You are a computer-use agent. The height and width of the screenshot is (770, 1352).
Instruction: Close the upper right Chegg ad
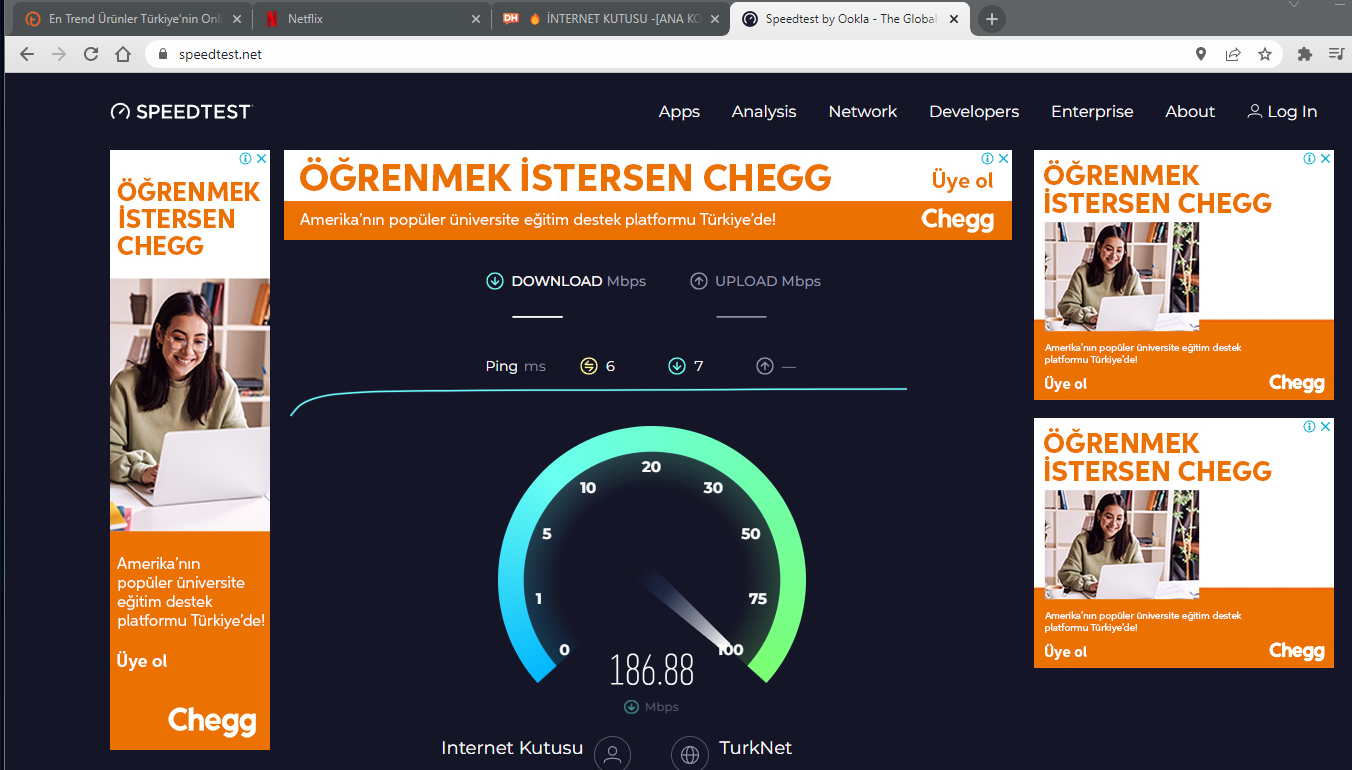pos(1326,158)
